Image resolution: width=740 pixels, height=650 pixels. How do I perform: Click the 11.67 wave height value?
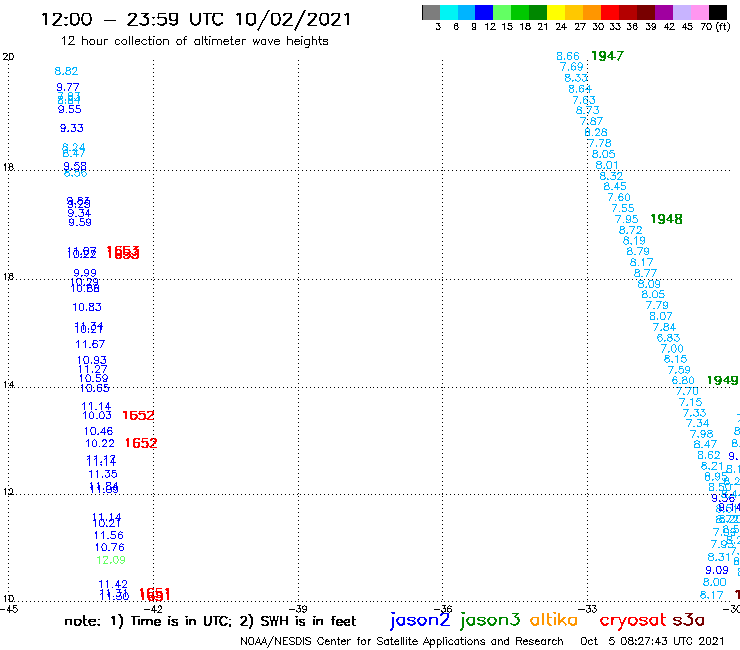point(90,345)
